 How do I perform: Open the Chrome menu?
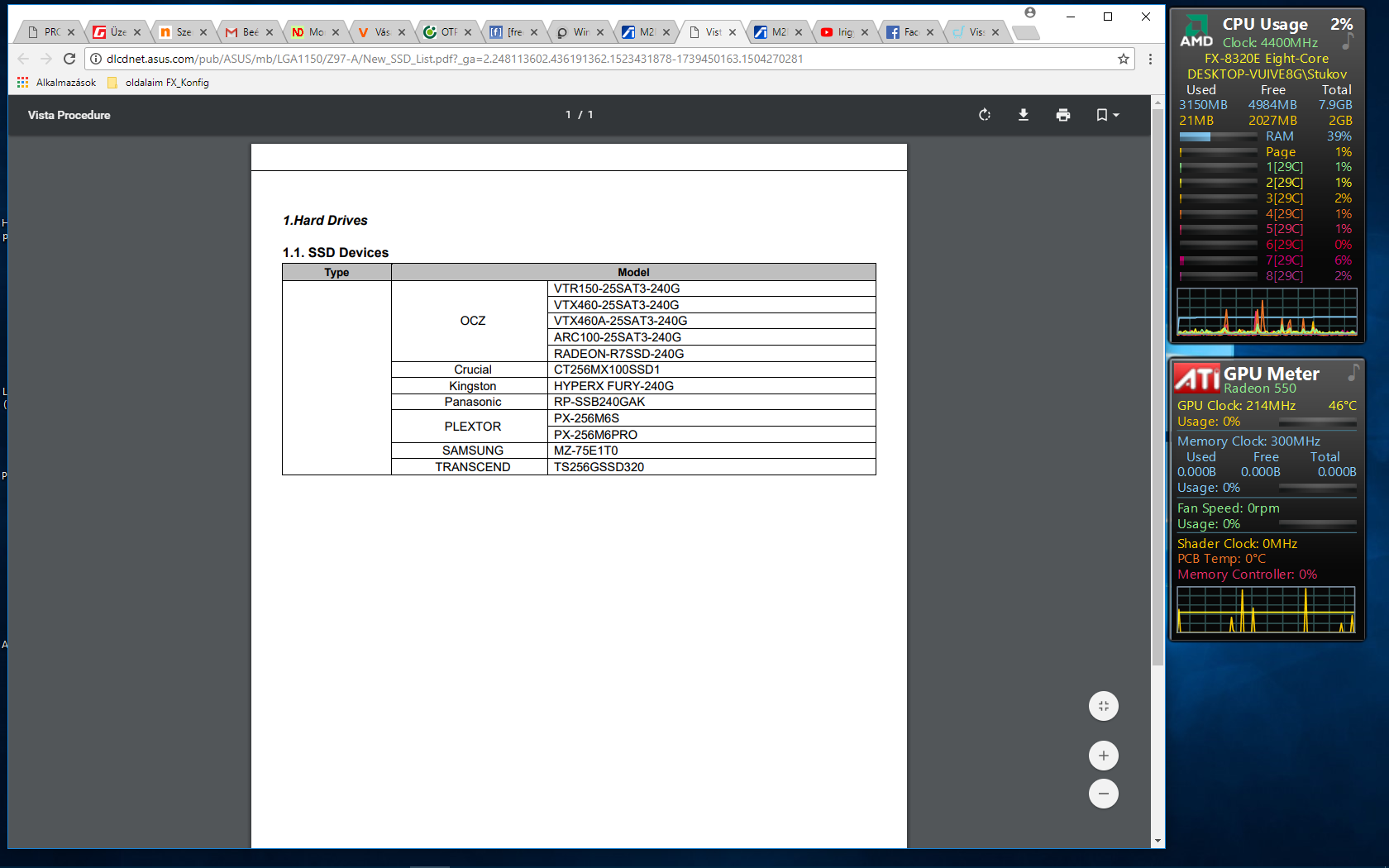[x=1150, y=59]
